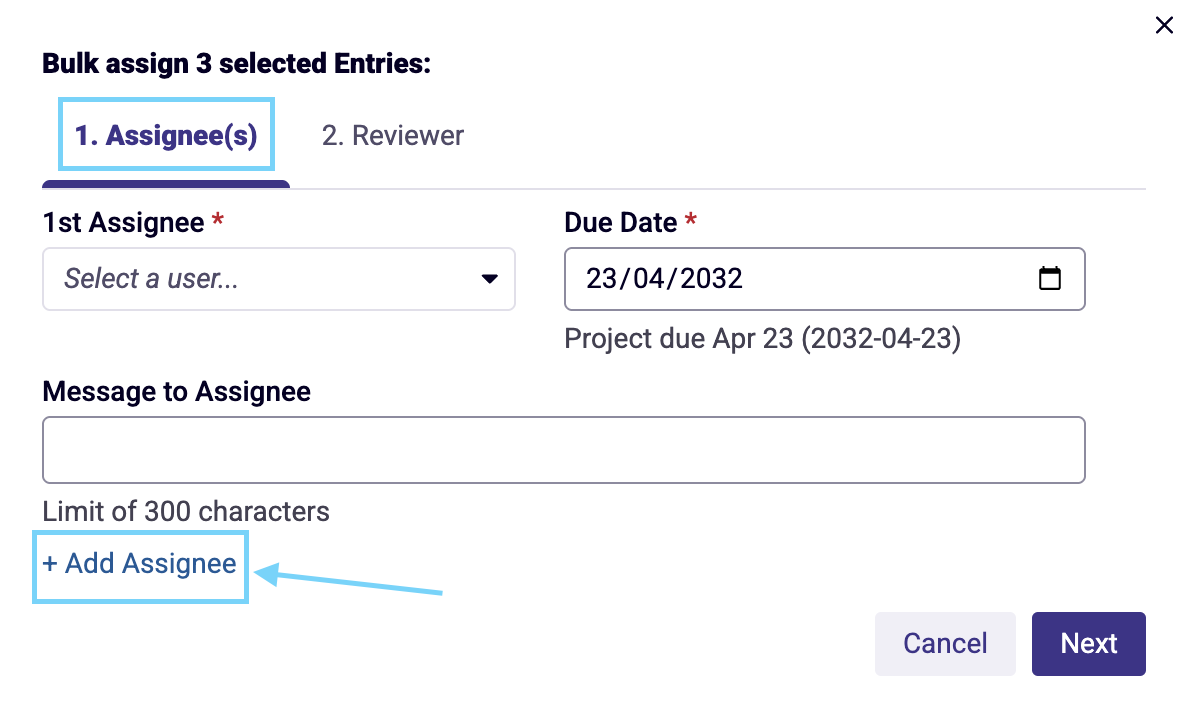This screenshot has width=1190, height=720.
Task: Switch to the 2. Reviewer tab
Action: pos(392,136)
